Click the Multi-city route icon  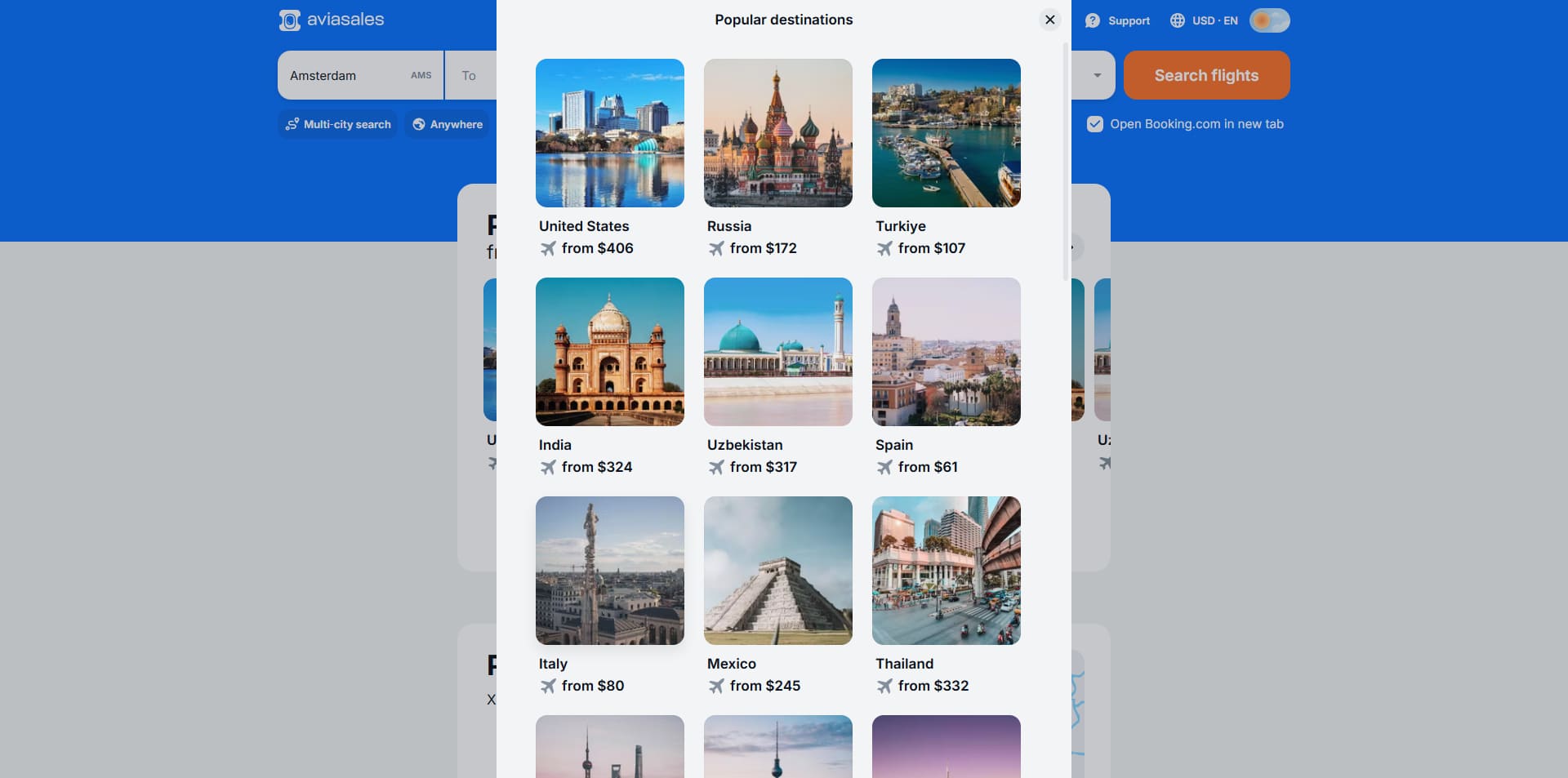pyautogui.click(x=292, y=124)
